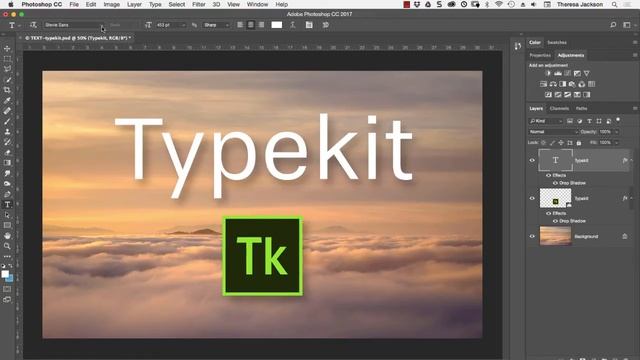The width and height of the screenshot is (640, 360).
Task: Hide the Typekit logo layer
Action: point(532,198)
